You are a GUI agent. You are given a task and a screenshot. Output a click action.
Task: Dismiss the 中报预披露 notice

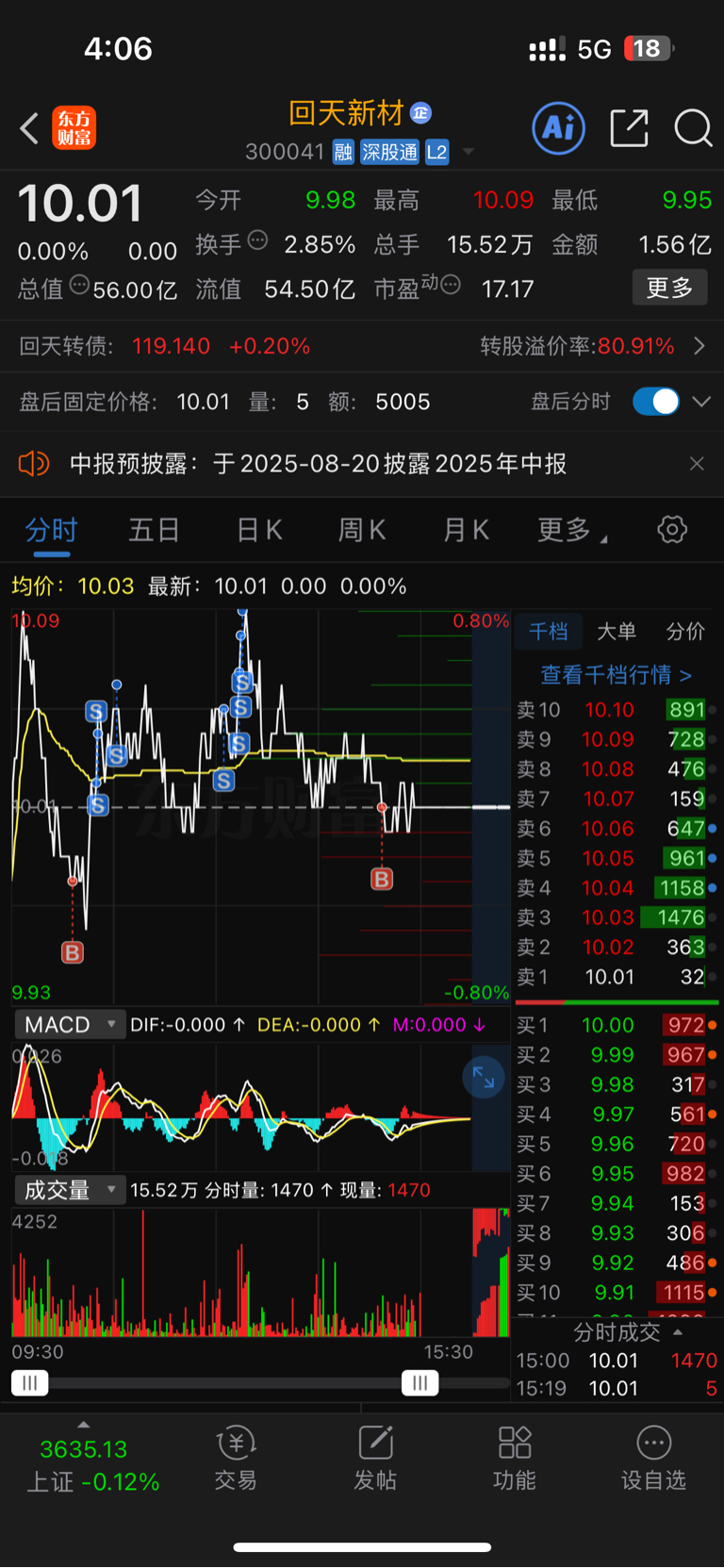pos(697,463)
